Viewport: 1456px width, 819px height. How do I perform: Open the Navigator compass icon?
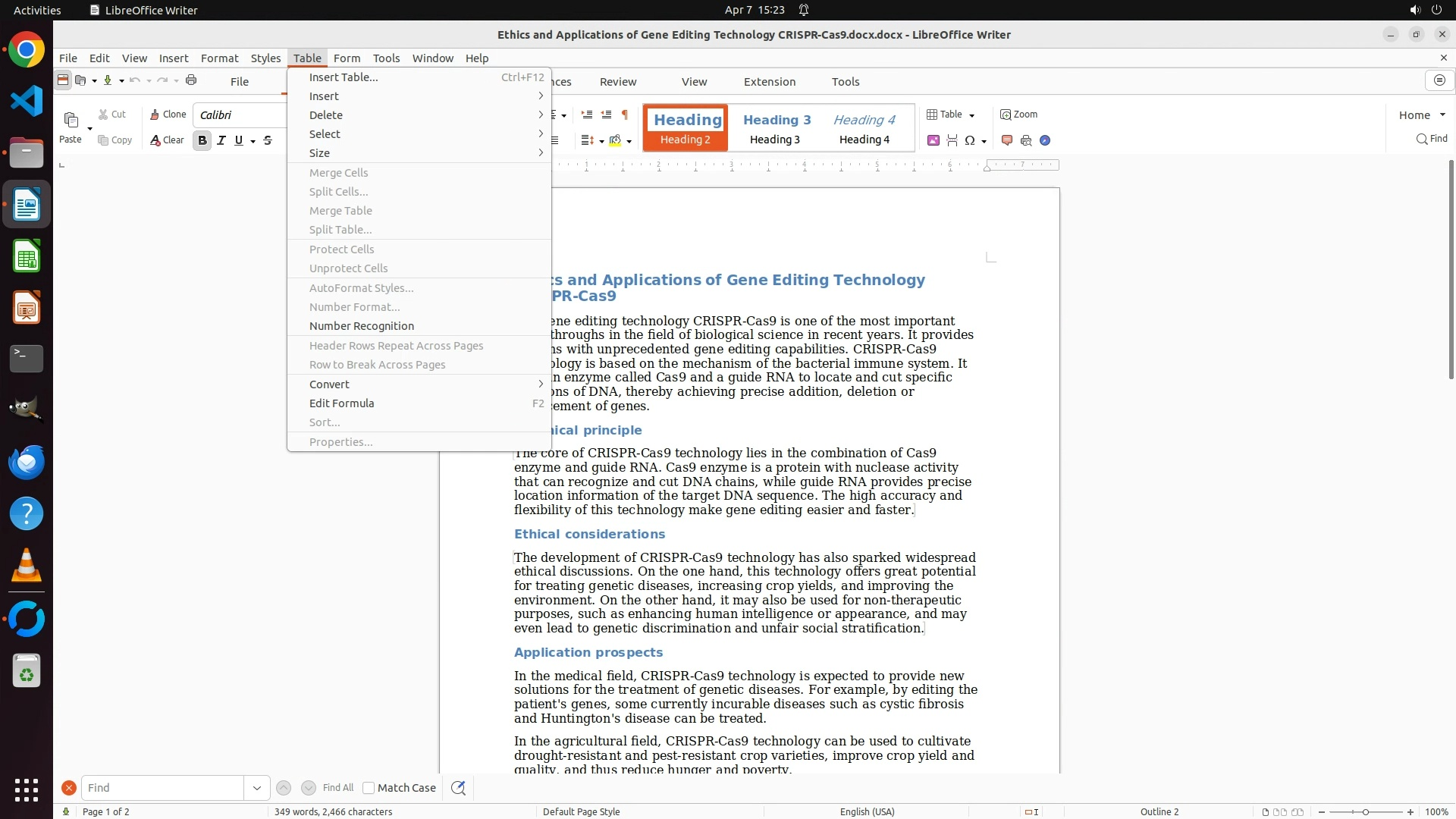[x=1045, y=140]
